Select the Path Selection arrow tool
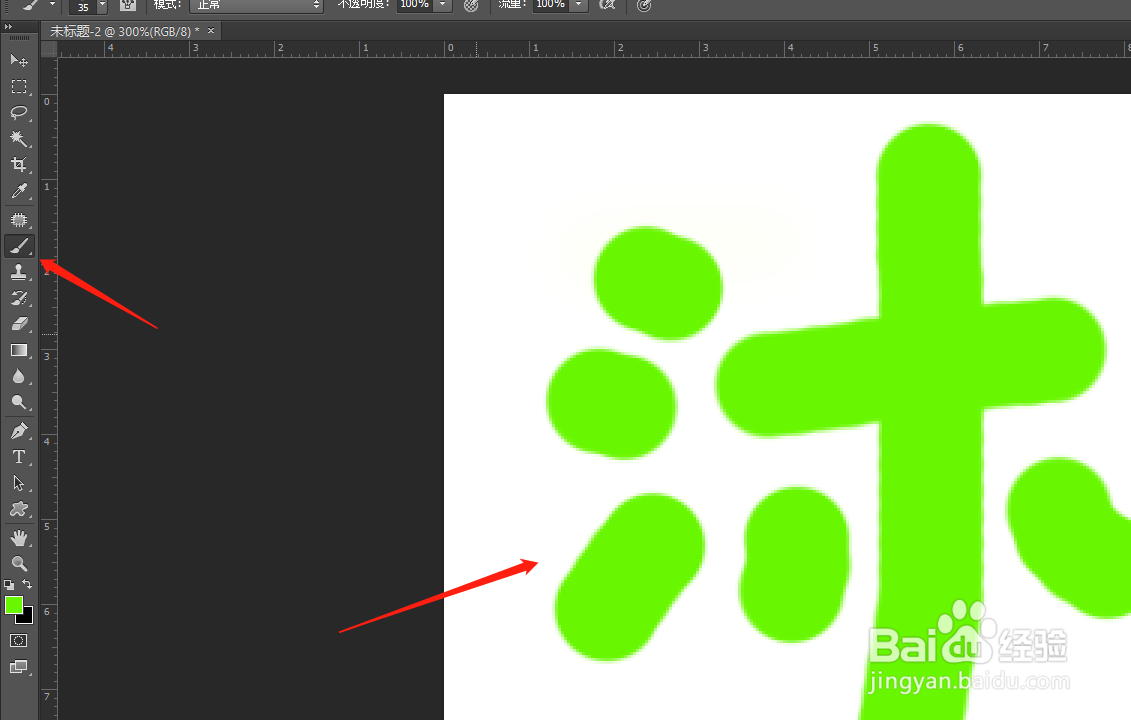 (x=19, y=483)
